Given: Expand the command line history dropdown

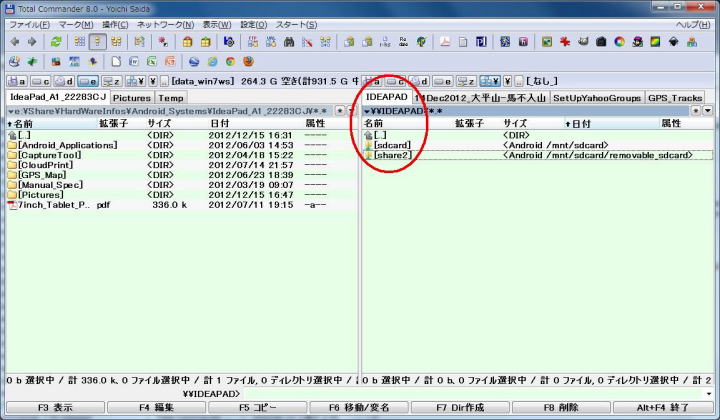Looking at the screenshot, I should pyautogui.click(x=709, y=394).
